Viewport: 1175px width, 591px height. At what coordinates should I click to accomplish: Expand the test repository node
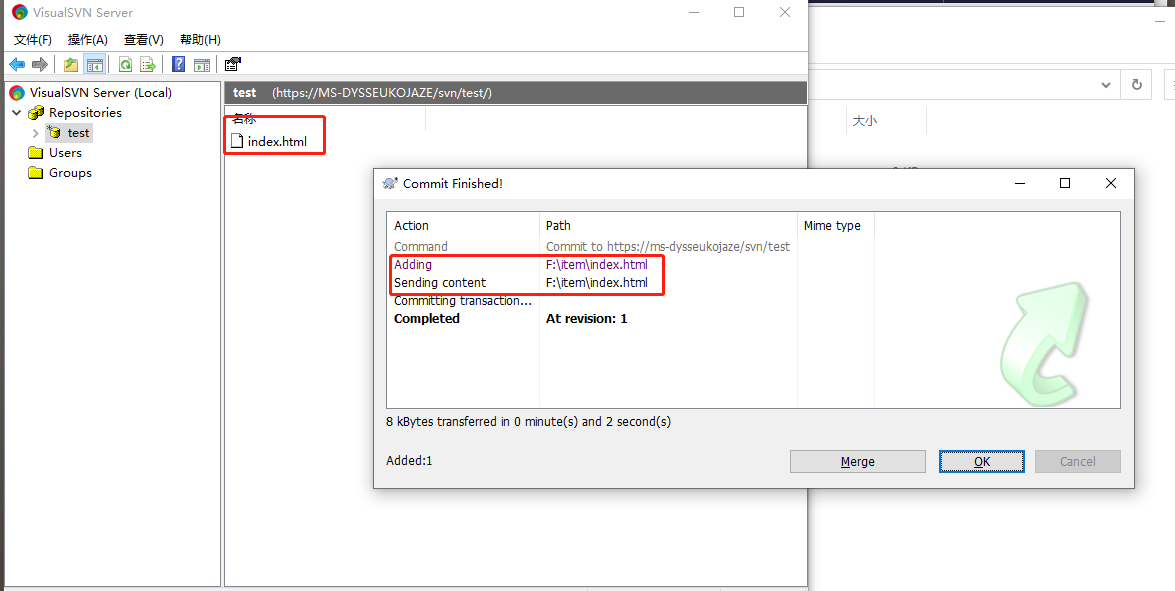click(x=36, y=133)
